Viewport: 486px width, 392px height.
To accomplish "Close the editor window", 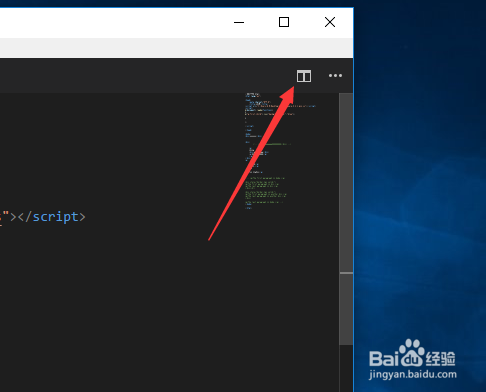I will point(330,22).
